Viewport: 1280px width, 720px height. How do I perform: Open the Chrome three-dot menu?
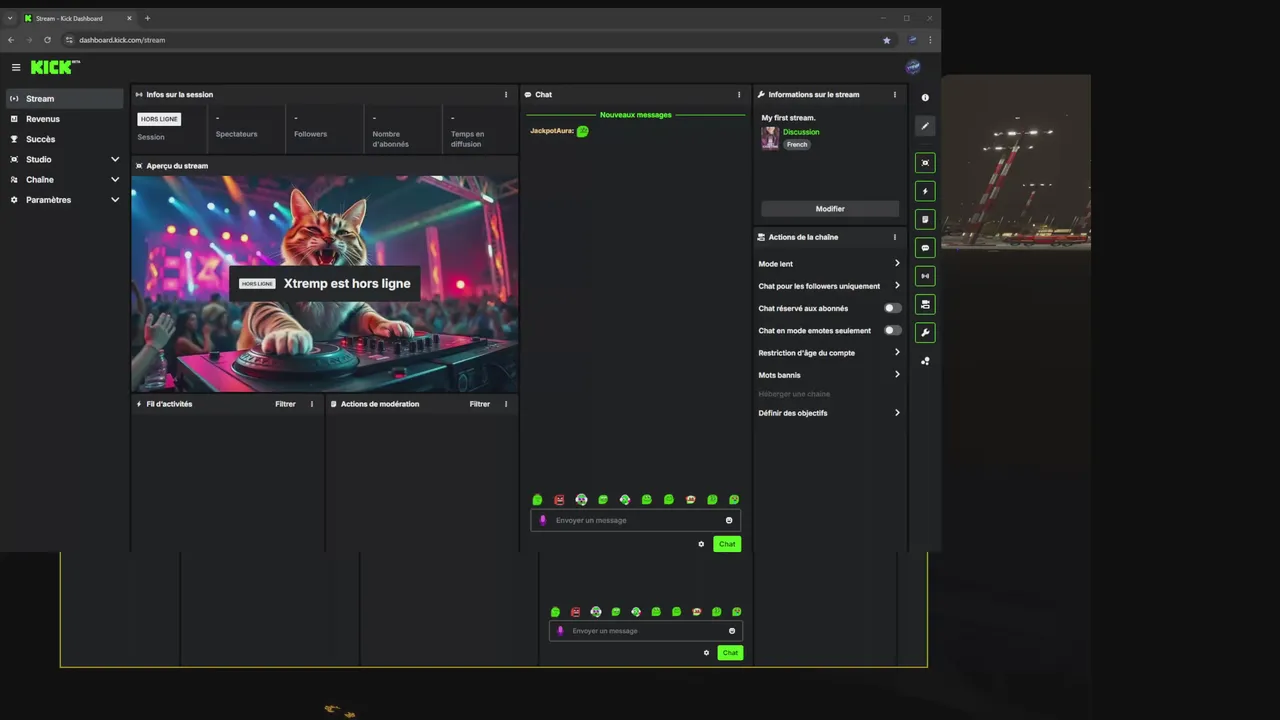pyautogui.click(x=931, y=40)
